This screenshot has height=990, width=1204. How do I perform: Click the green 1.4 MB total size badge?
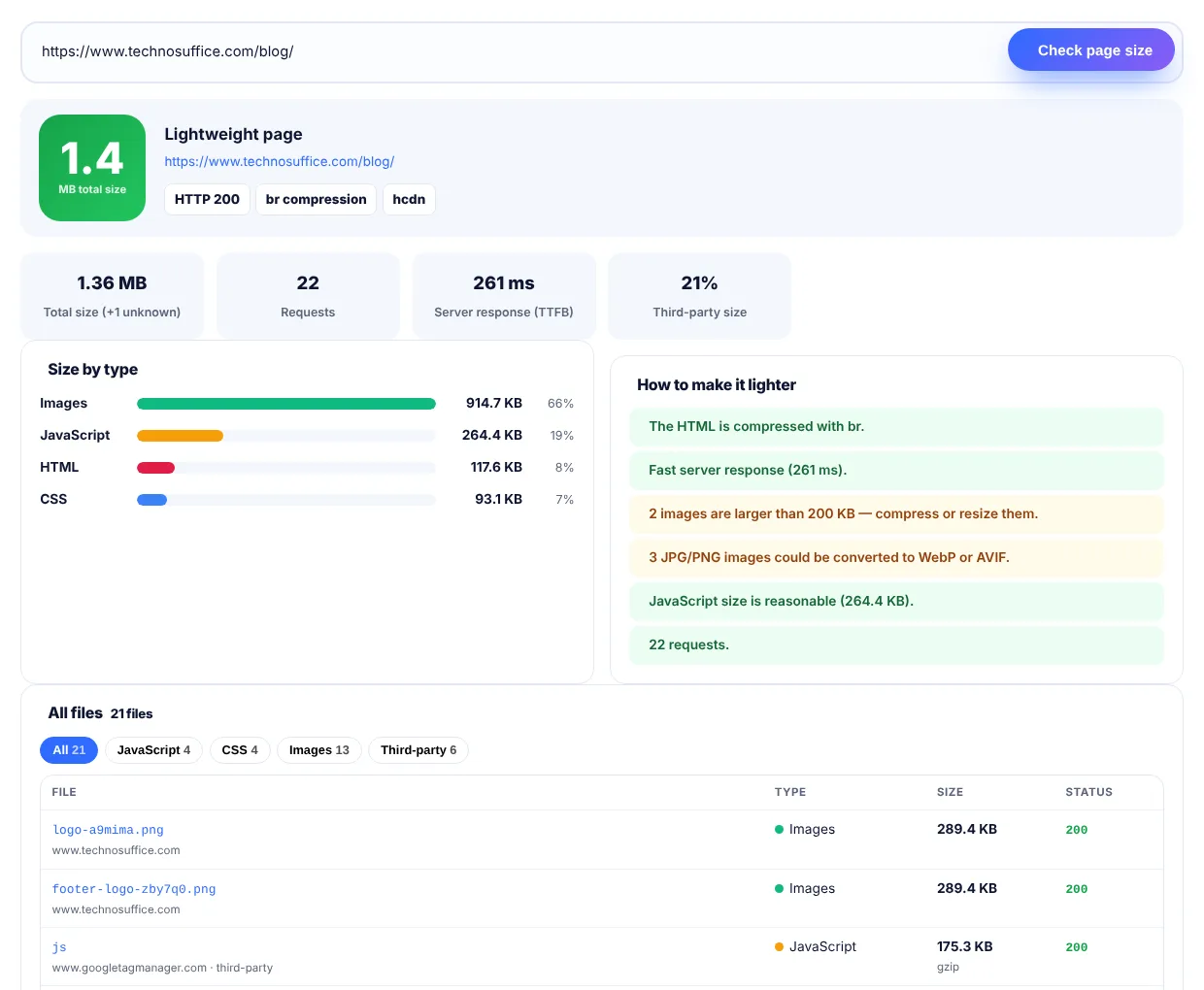[92, 168]
